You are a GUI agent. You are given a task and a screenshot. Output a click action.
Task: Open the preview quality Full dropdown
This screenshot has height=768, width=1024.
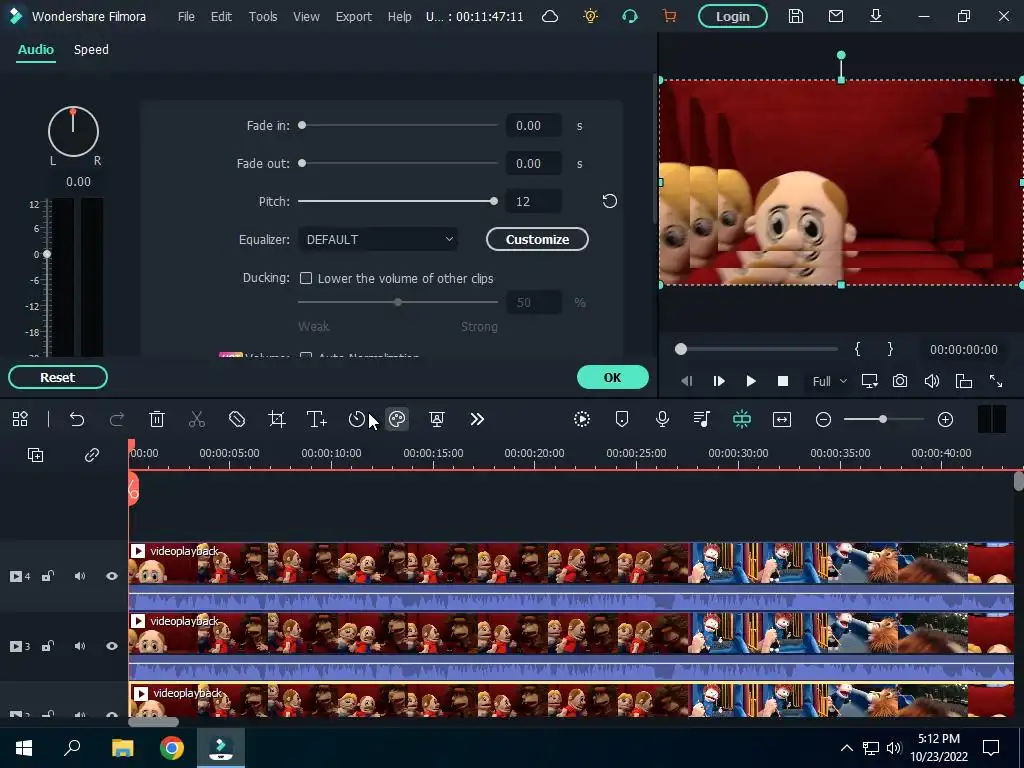[x=829, y=381]
